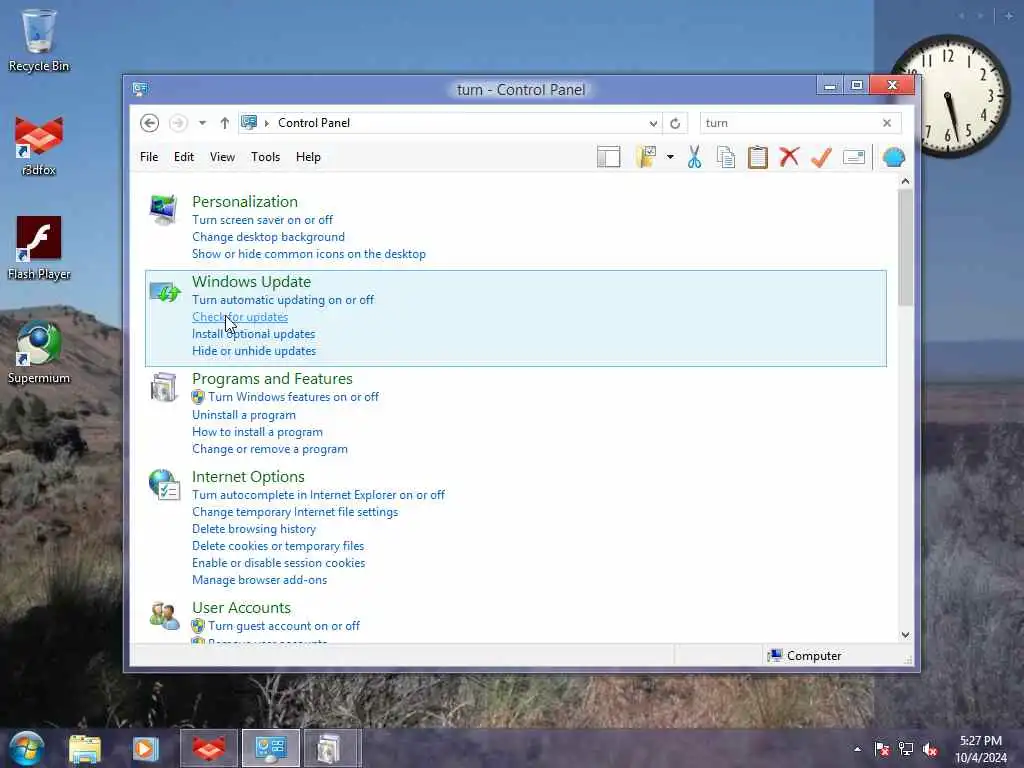The width and height of the screenshot is (1024, 768).
Task: Go back with the Back arrow button
Action: 150,123
